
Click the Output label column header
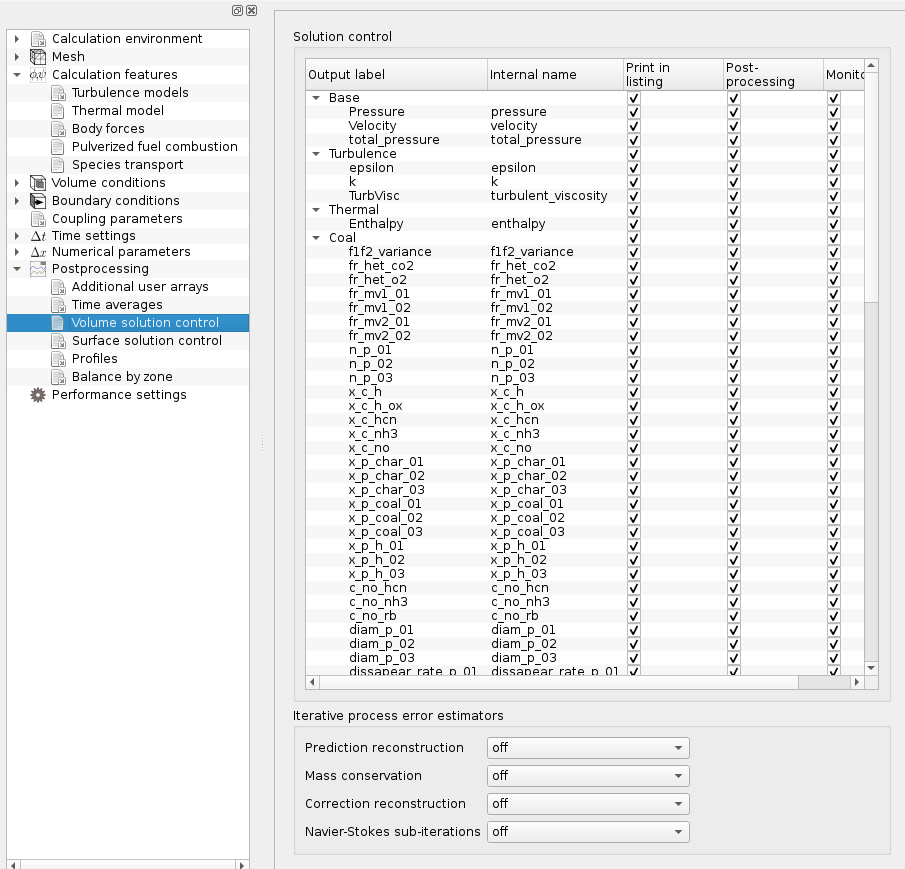pyautogui.click(x=397, y=74)
